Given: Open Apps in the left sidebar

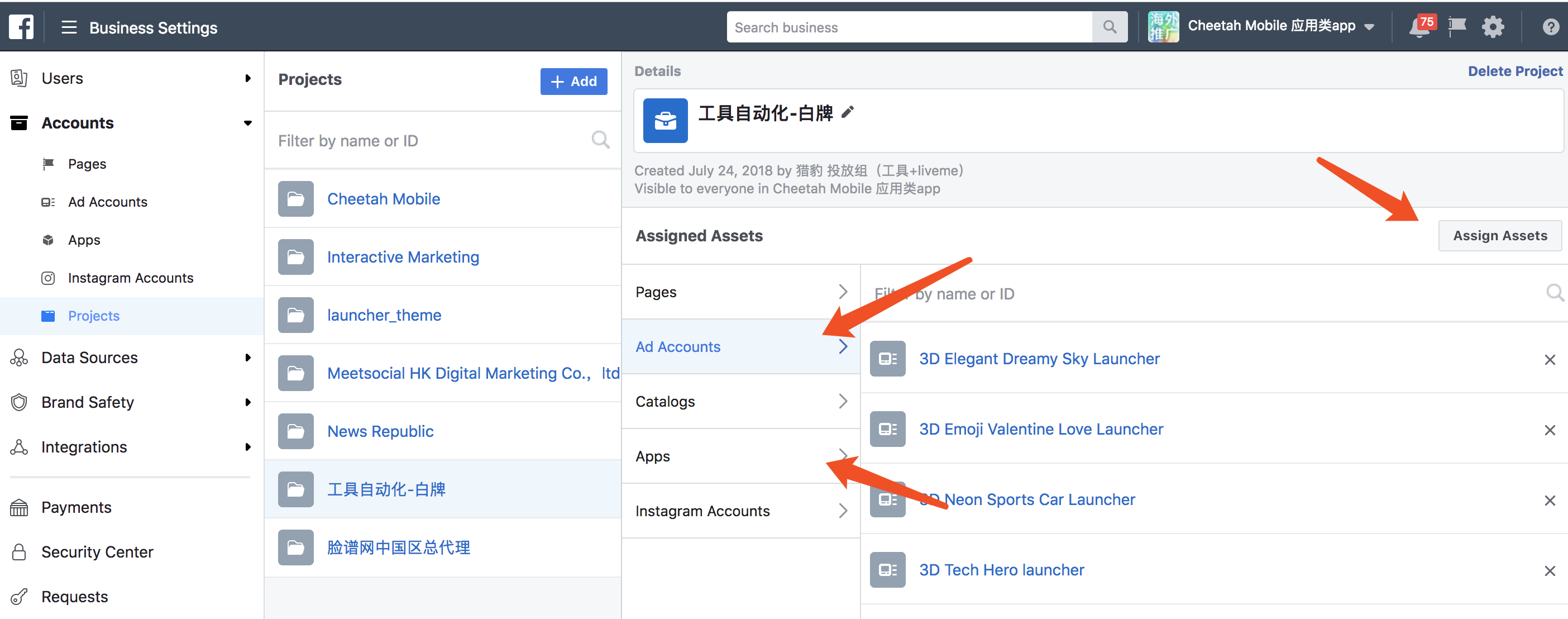Looking at the screenshot, I should point(84,240).
